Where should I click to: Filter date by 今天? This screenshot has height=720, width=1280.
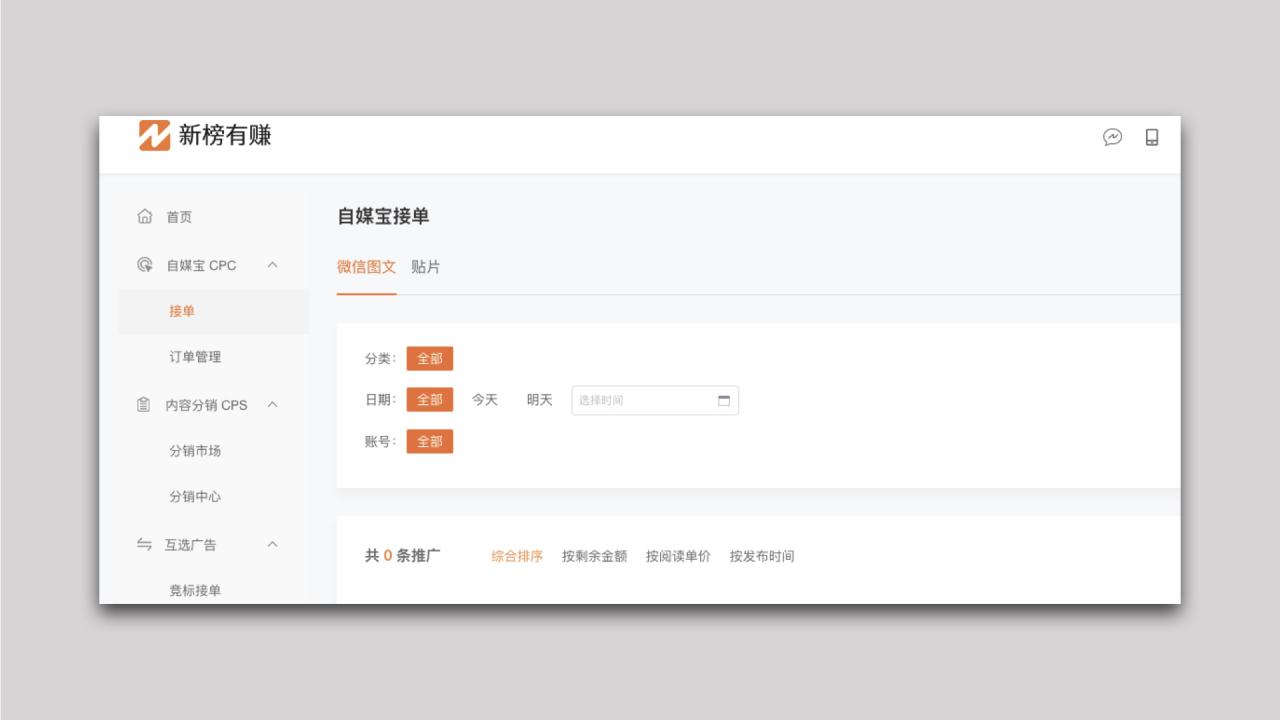point(485,400)
